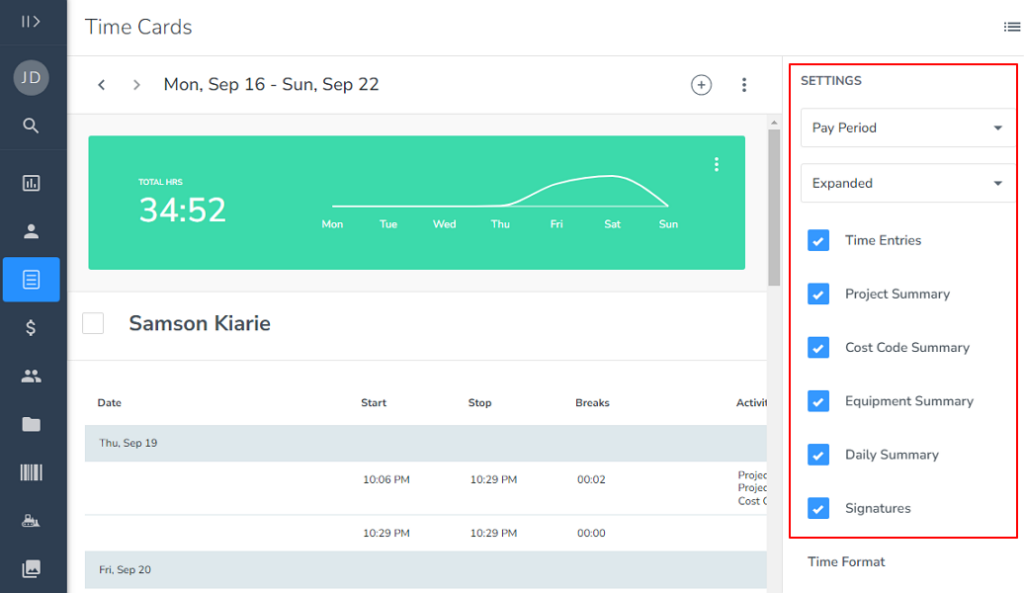Open the date range more options menu
Image resolution: width=1024 pixels, height=593 pixels.
(x=744, y=85)
